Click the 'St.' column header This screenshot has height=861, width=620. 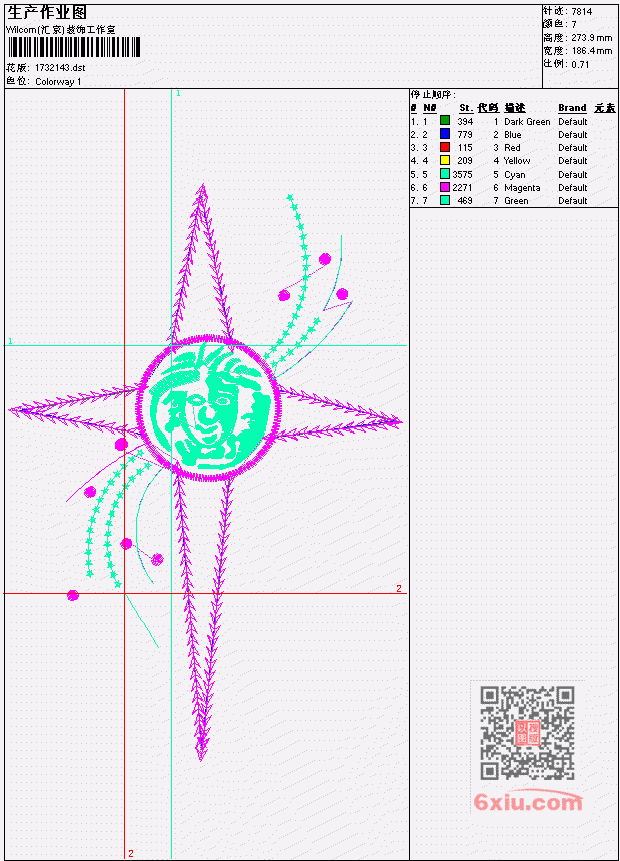466,108
